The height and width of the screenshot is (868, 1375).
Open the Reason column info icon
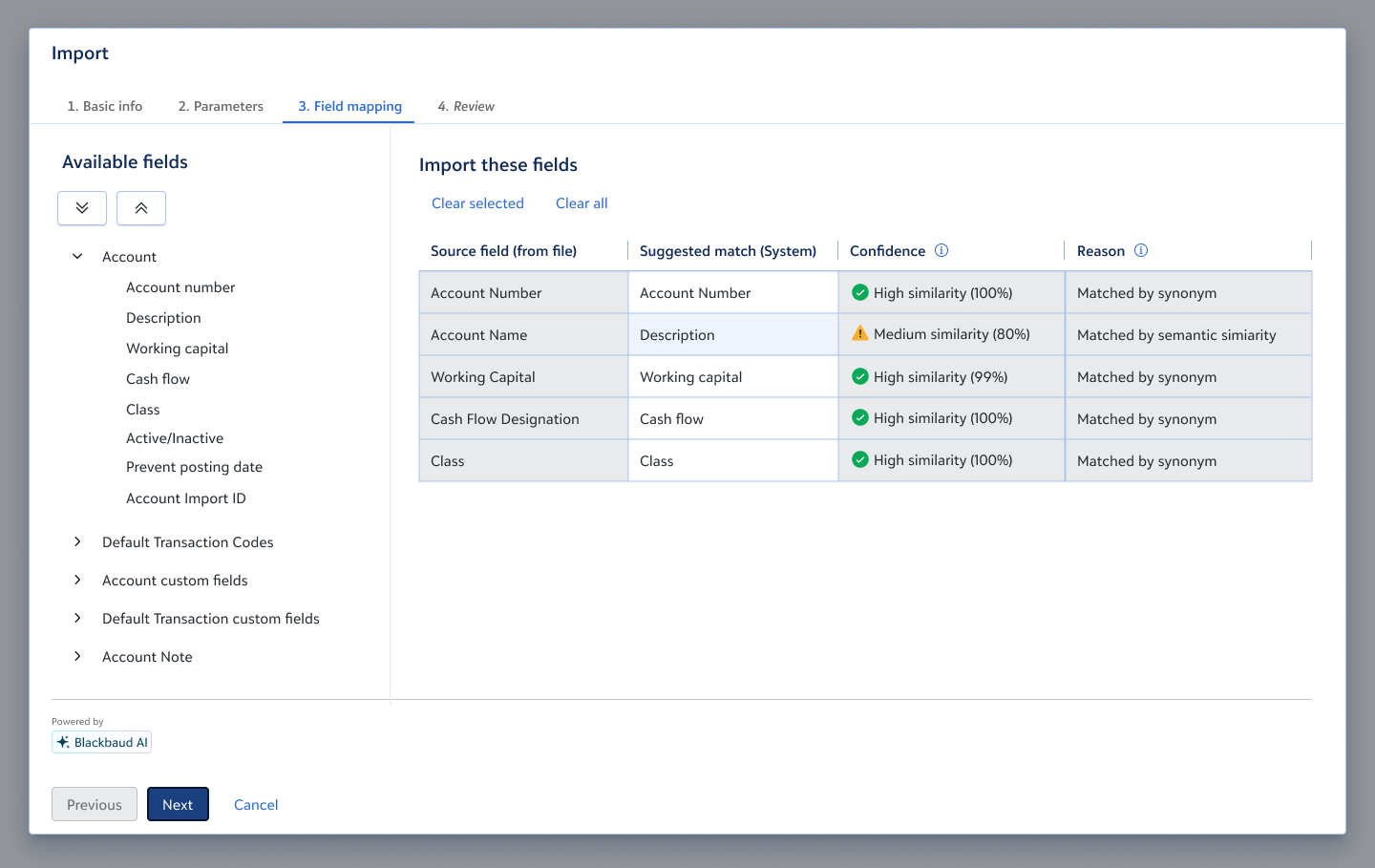(1141, 250)
